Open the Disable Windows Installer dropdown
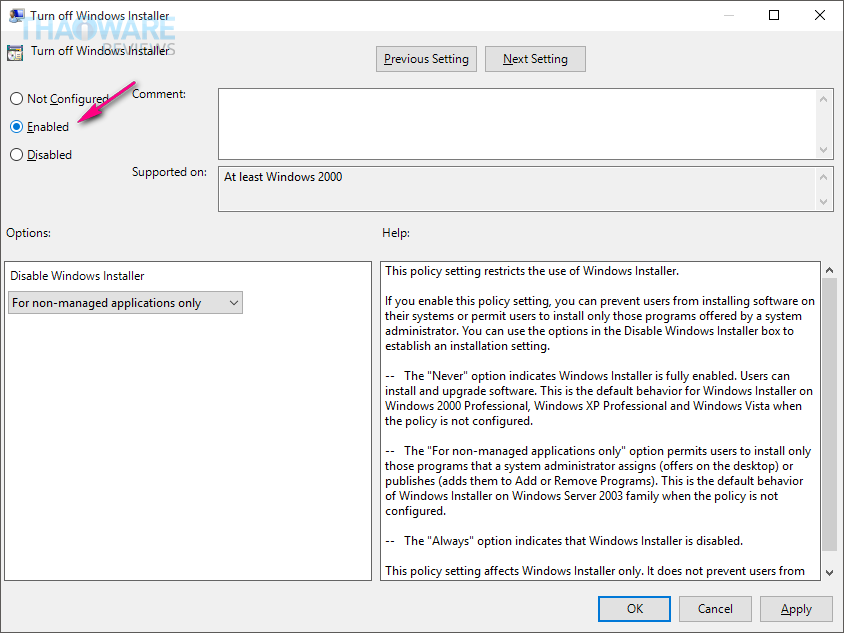 point(125,303)
